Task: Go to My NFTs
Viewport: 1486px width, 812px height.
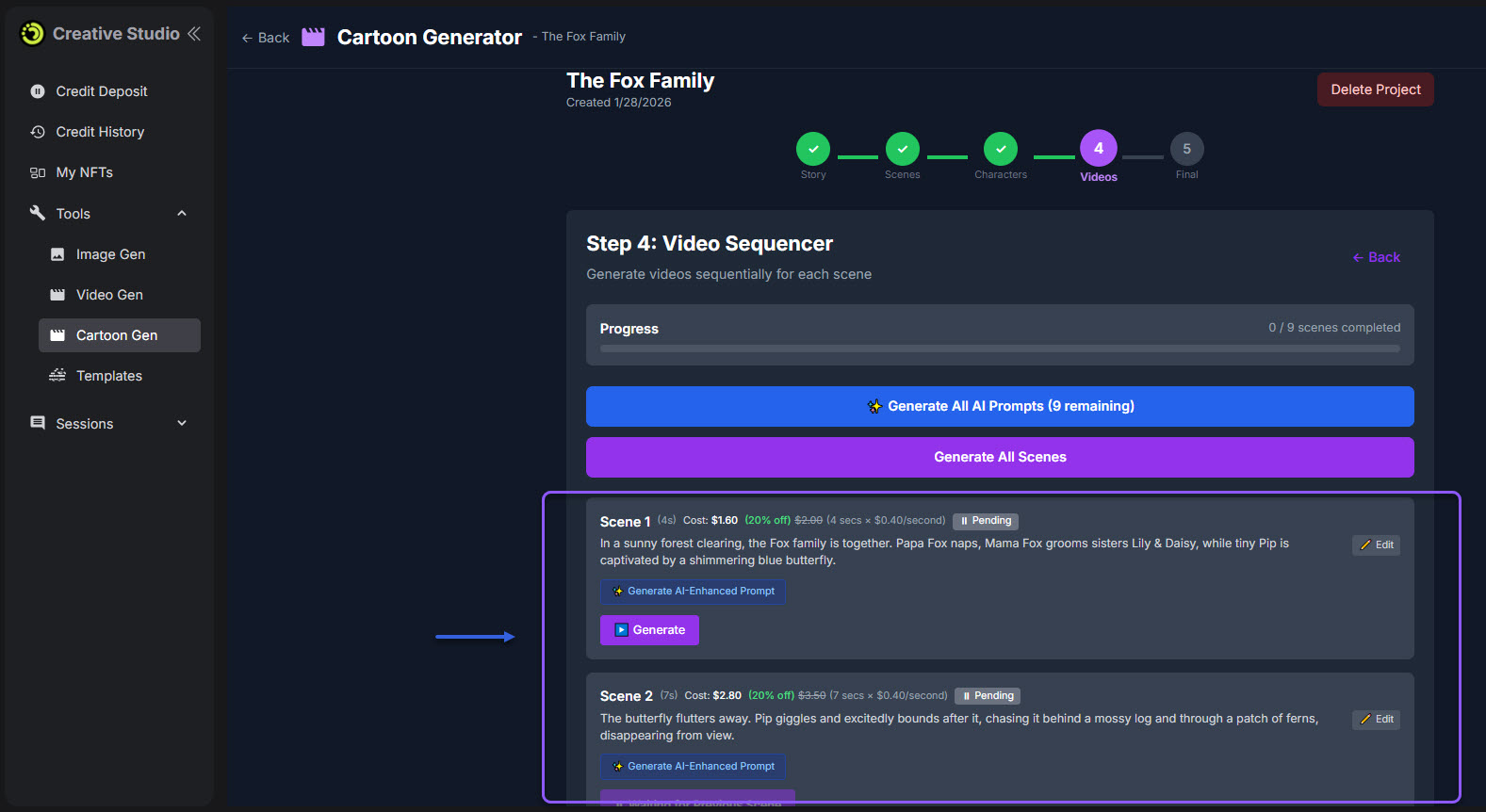Action: coord(84,172)
